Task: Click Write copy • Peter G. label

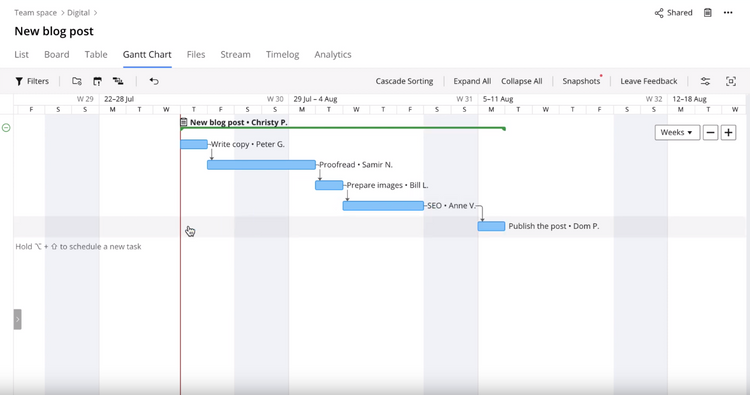Action: (248, 144)
